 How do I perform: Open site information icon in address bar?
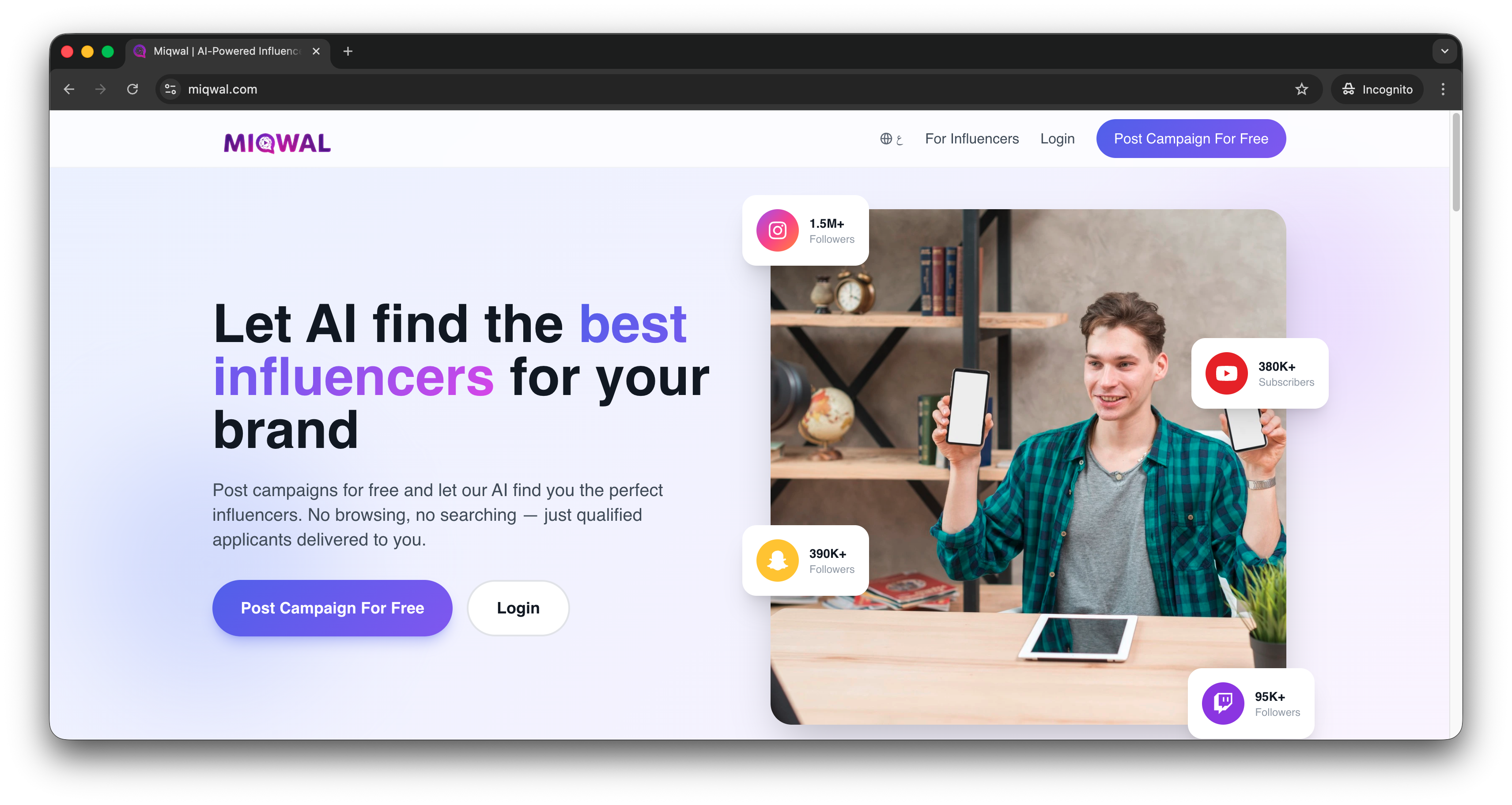pyautogui.click(x=170, y=89)
